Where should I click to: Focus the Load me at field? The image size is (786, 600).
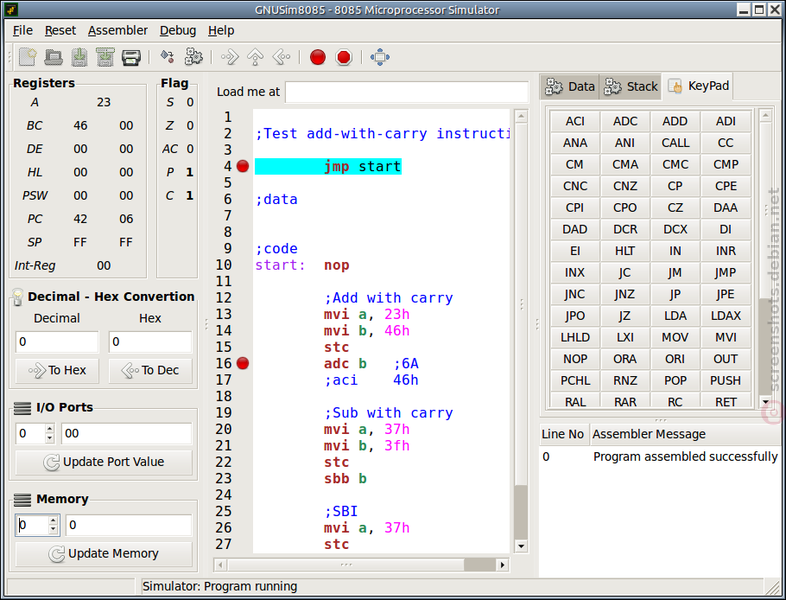click(407, 92)
